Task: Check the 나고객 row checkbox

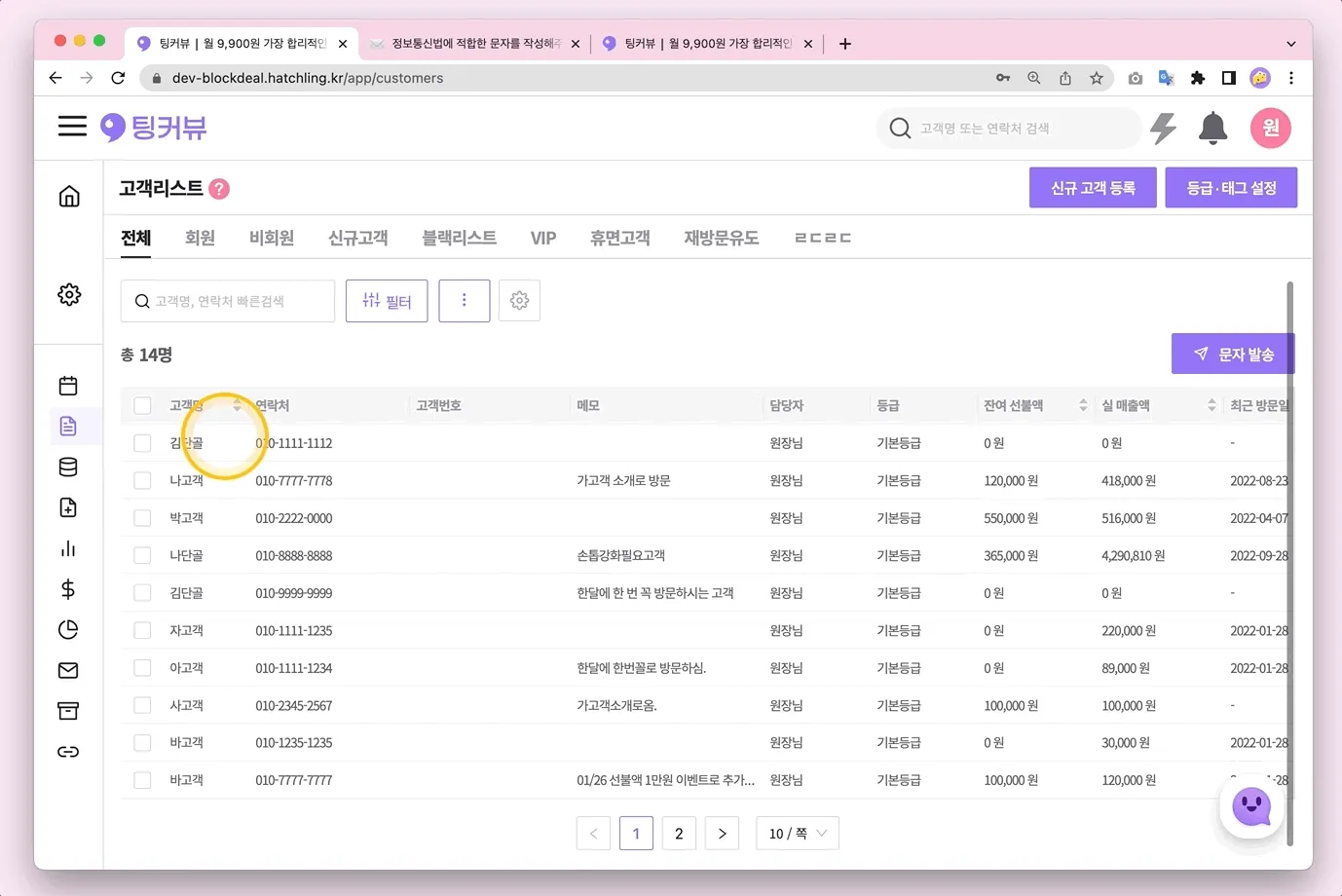Action: point(142,480)
